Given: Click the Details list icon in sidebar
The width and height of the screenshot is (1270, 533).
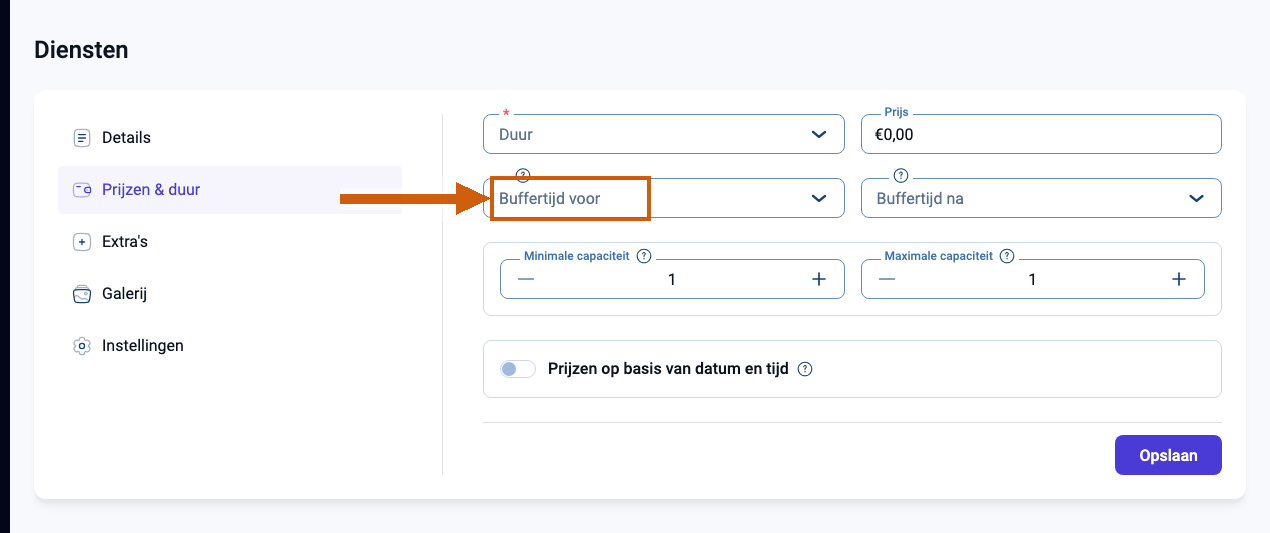Looking at the screenshot, I should 82,138.
